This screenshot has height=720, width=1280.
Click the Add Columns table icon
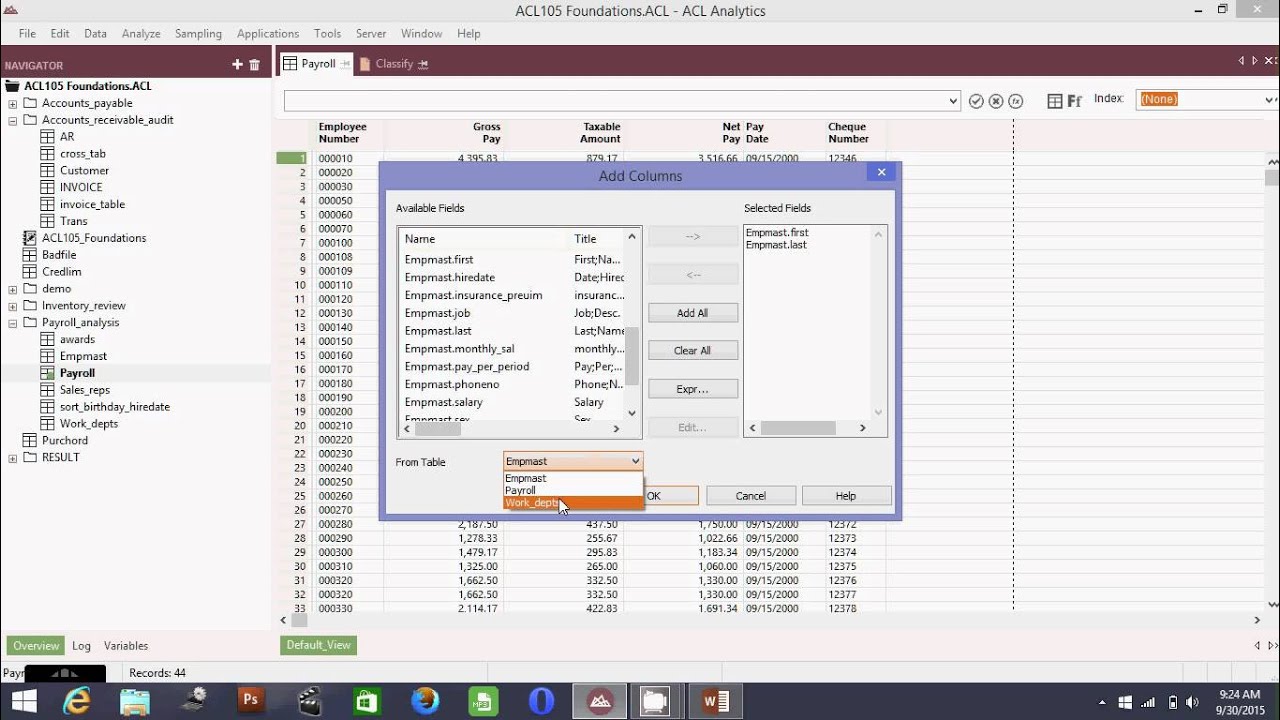click(x=1055, y=101)
